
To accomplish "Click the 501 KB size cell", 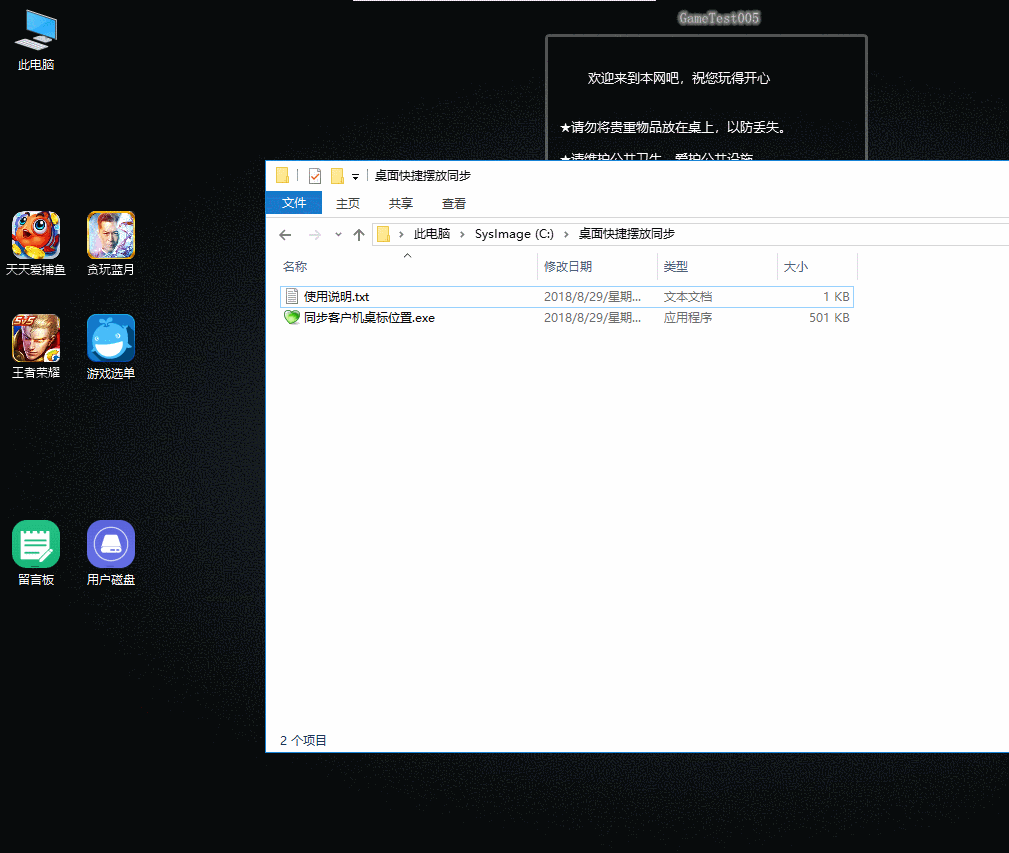I will coord(829,318).
